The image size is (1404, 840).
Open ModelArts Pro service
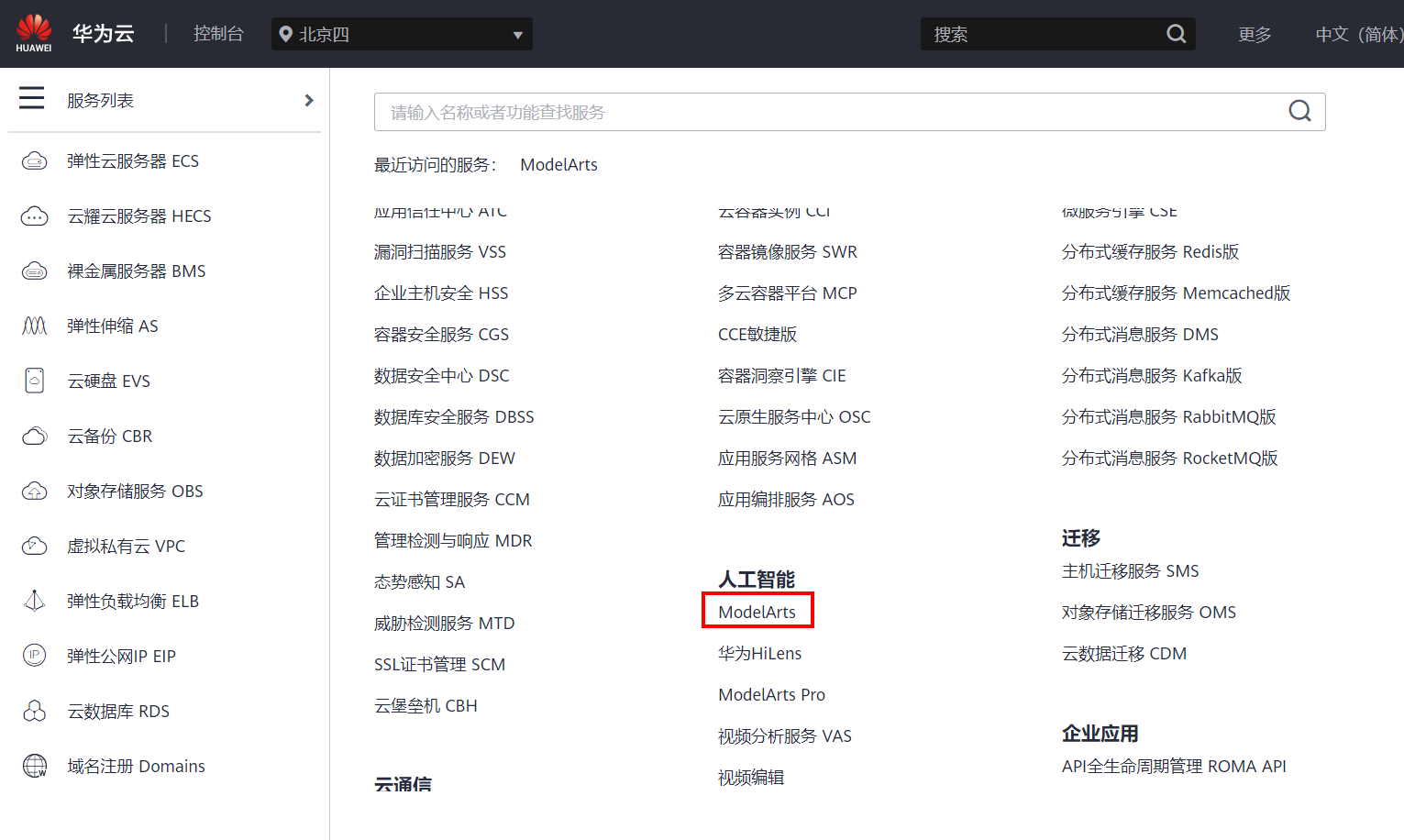pyautogui.click(x=772, y=694)
